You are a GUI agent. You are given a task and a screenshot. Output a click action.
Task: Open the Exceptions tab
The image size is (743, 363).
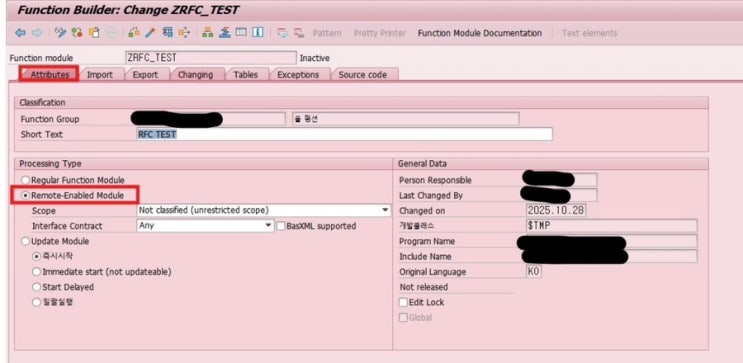pyautogui.click(x=298, y=74)
